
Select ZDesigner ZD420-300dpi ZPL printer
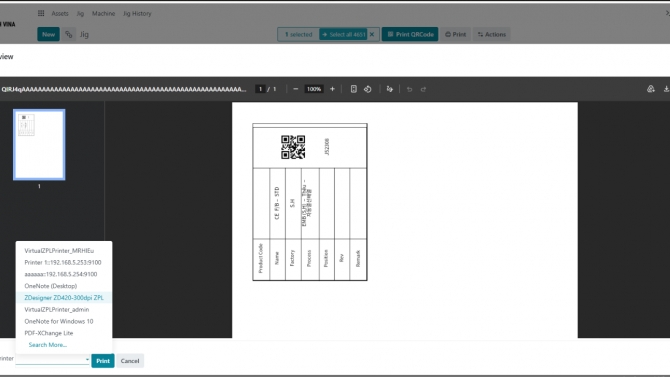(x=64, y=297)
